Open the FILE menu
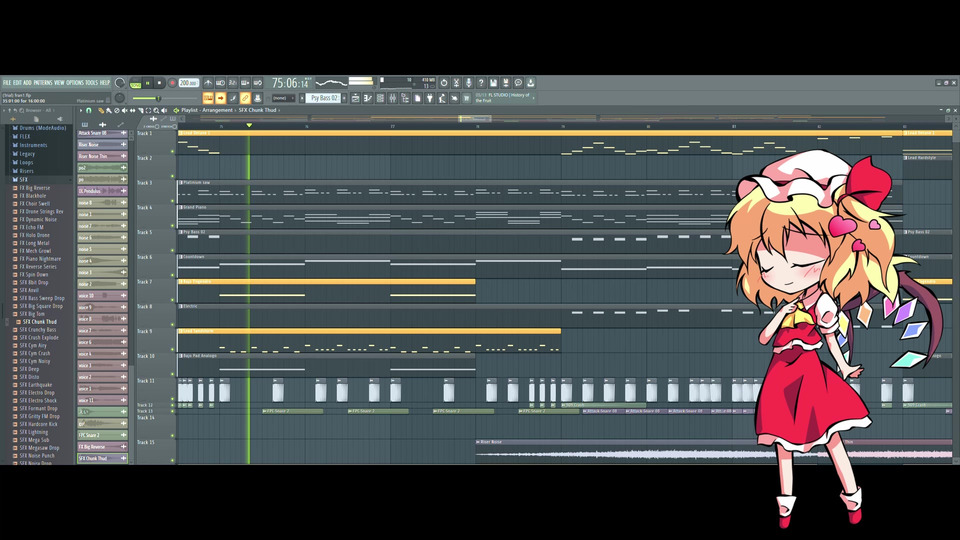 (7, 83)
